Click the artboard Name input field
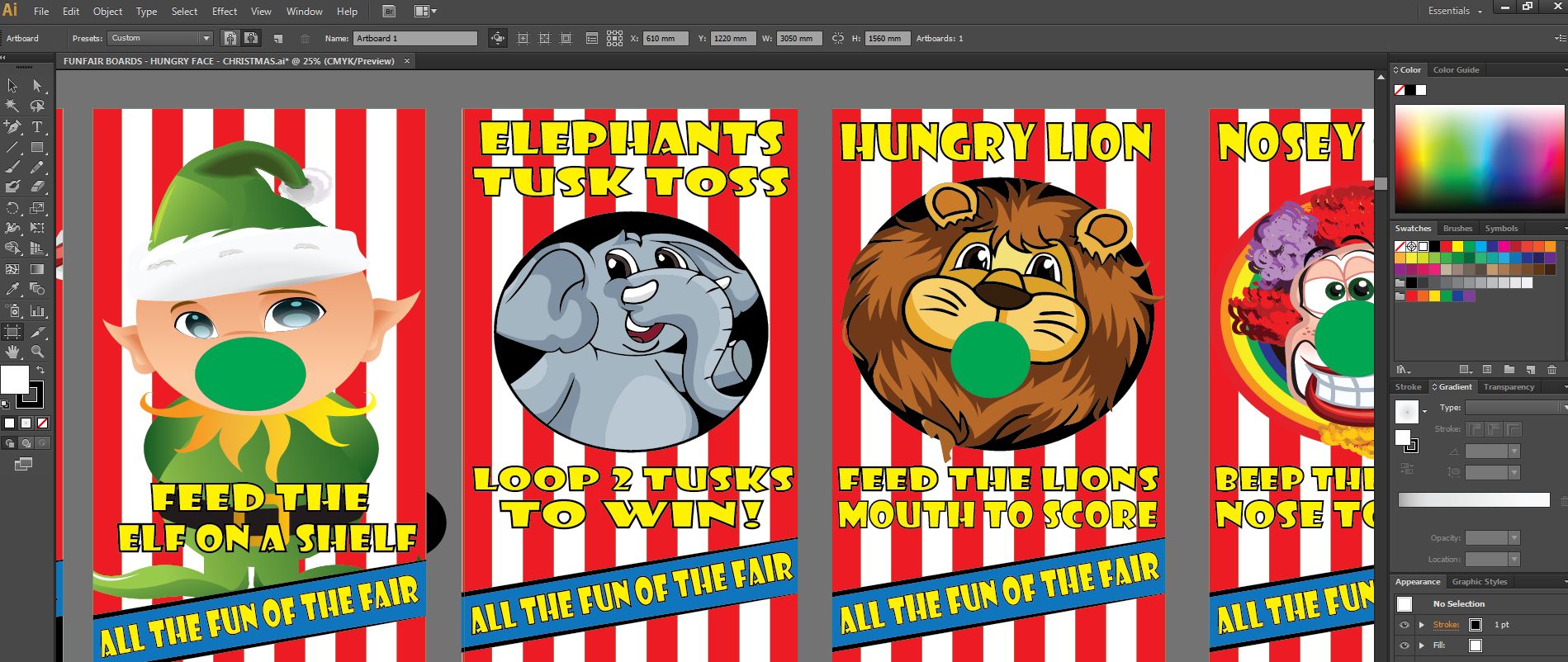This screenshot has height=662, width=1568. pyautogui.click(x=415, y=38)
